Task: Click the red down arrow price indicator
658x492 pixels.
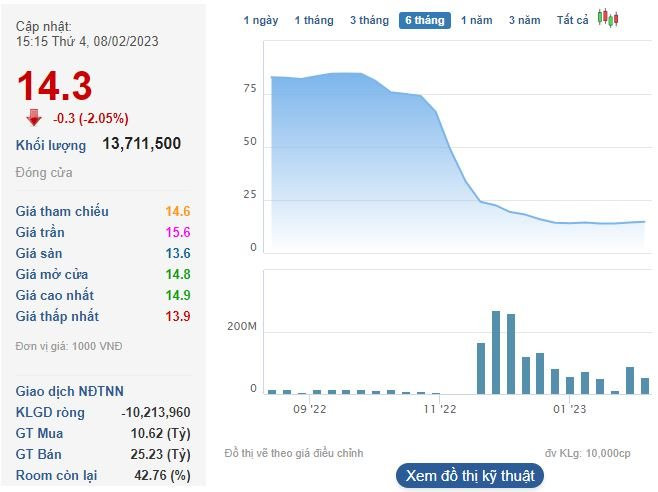Action: point(35,117)
